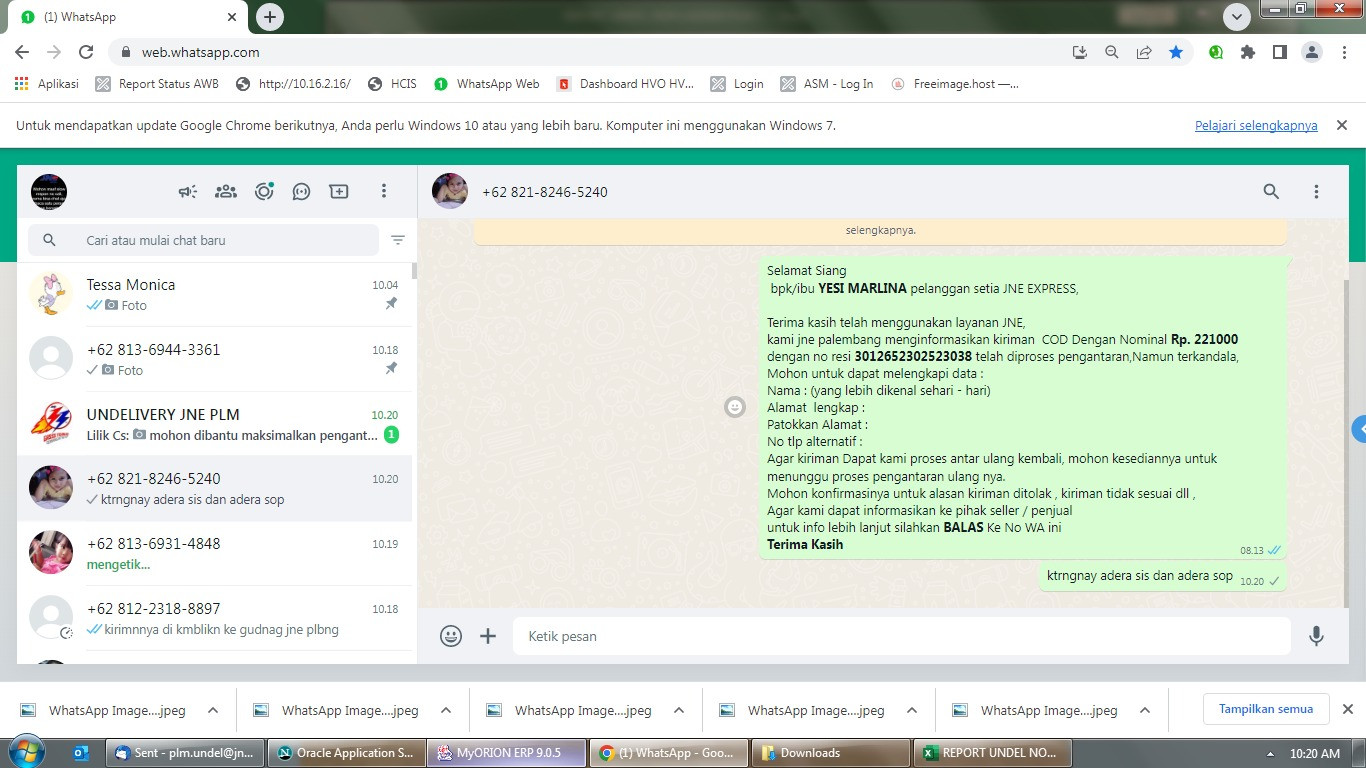Click pin icon on Tessa Monica chat
Image resolution: width=1366 pixels, height=768 pixels.
point(392,304)
